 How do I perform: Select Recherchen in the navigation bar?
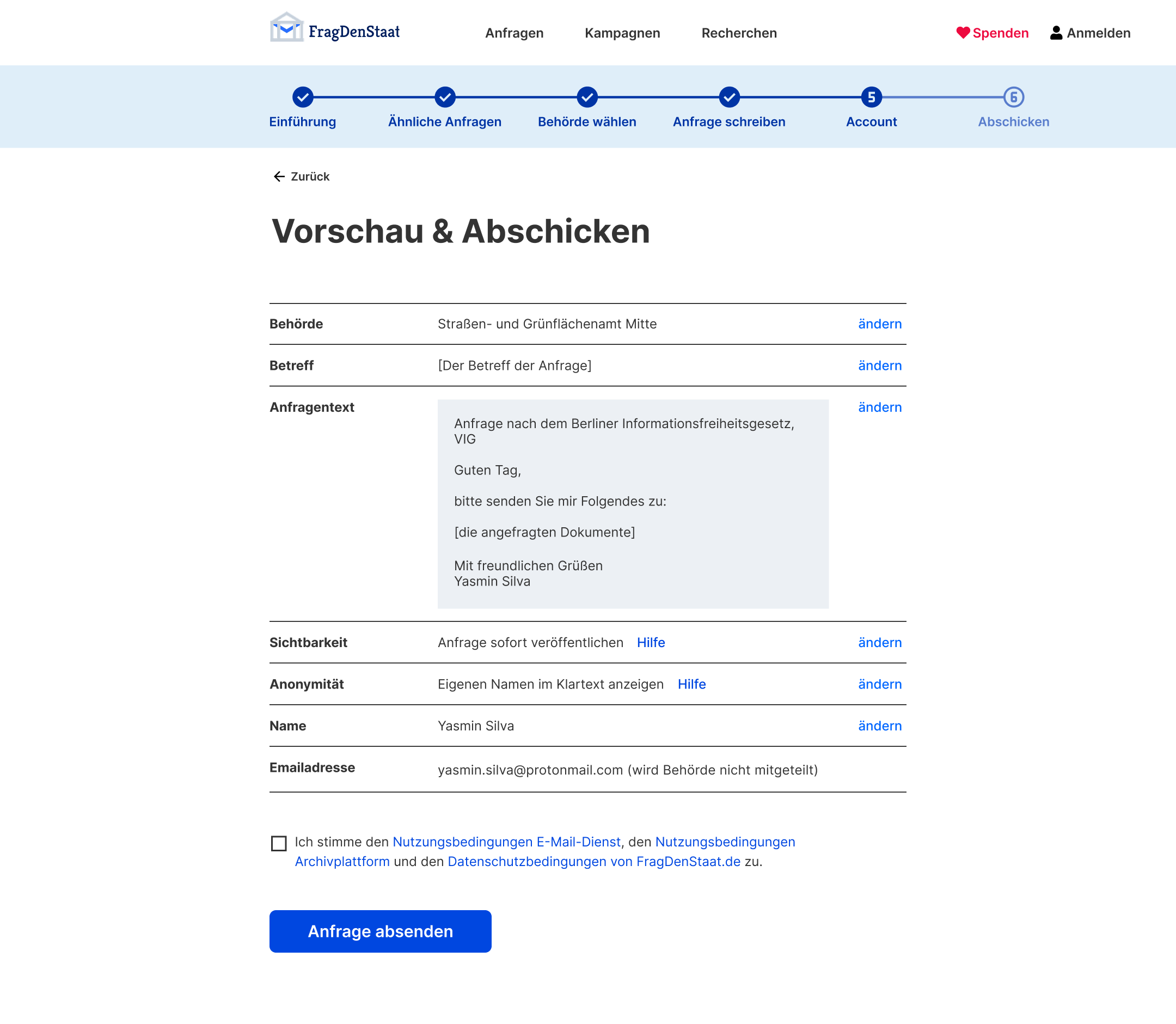tap(739, 33)
